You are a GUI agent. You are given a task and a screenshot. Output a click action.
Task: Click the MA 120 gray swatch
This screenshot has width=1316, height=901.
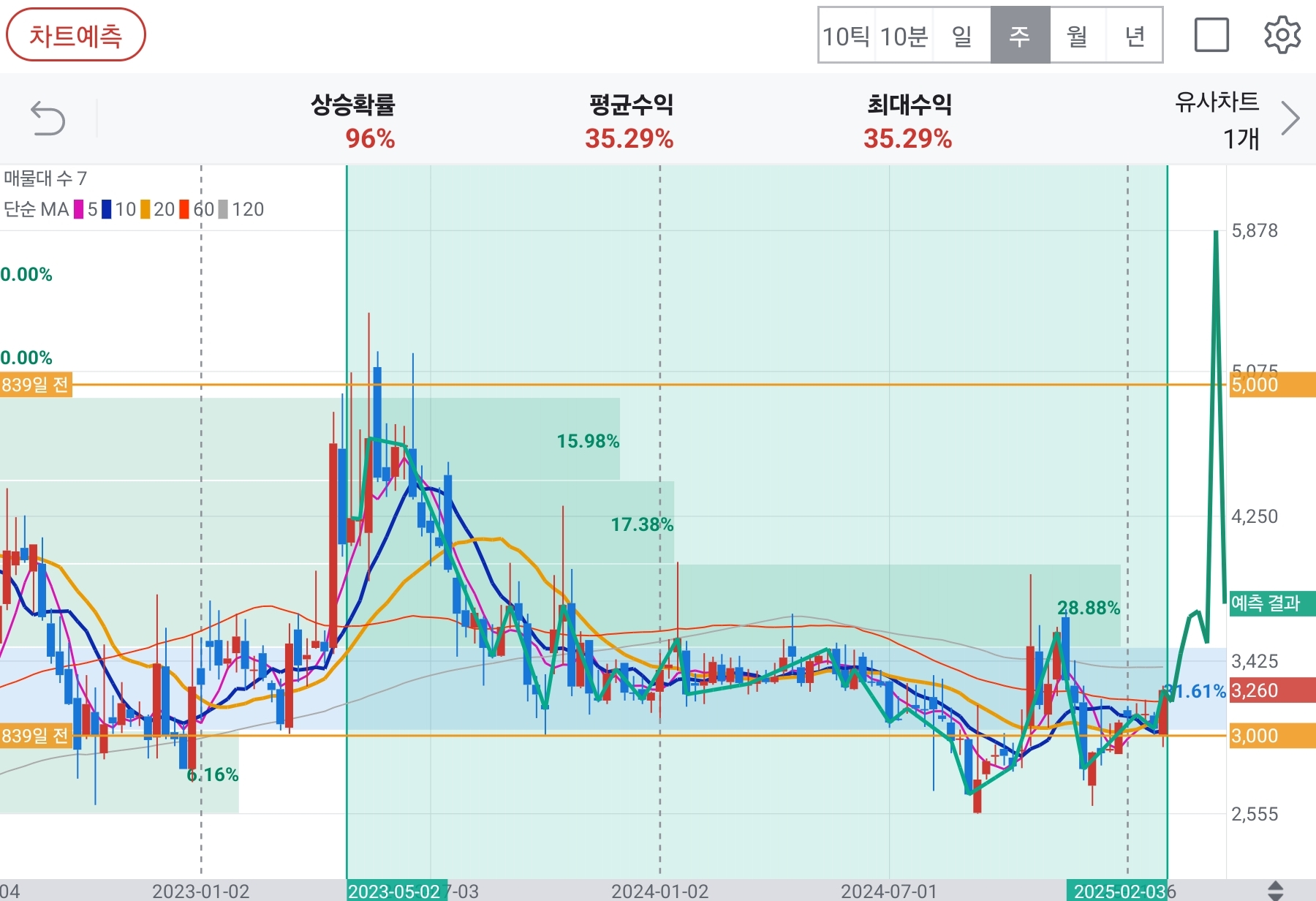223,210
